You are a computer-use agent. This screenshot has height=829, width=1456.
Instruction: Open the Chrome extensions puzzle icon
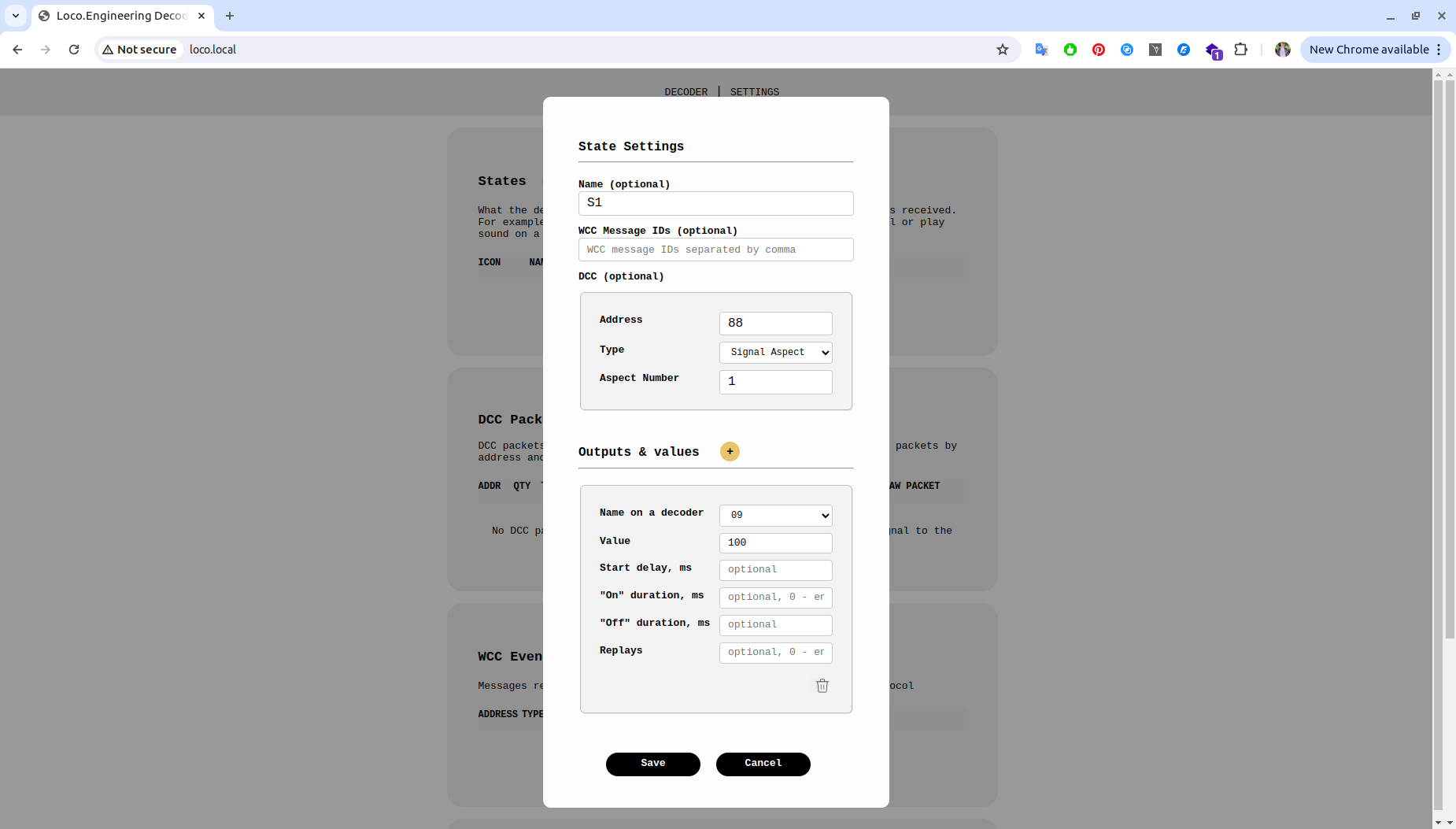pos(1240,50)
